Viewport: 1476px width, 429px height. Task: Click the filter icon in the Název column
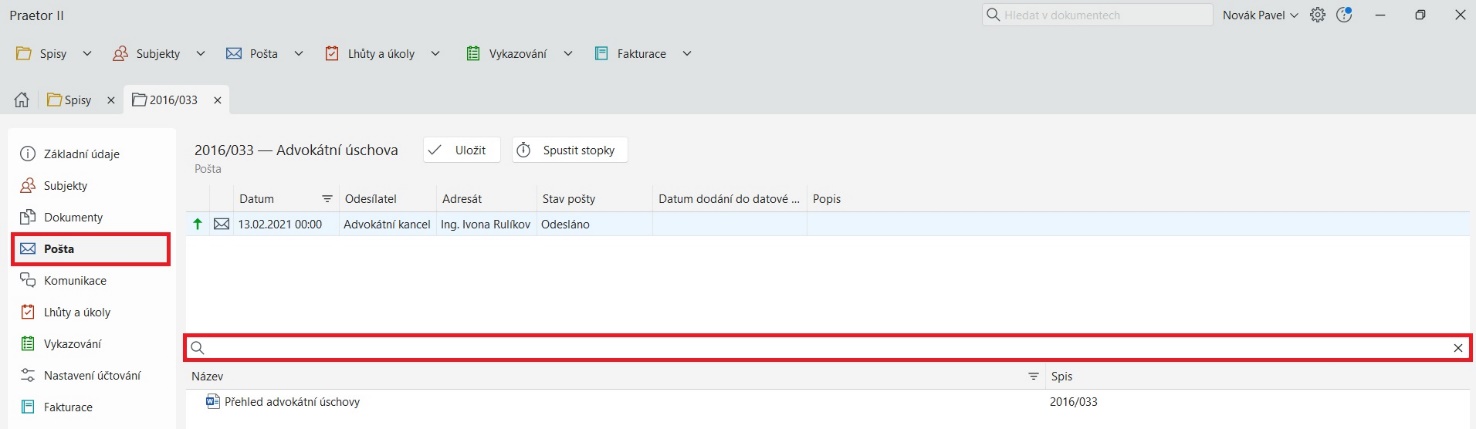[1033, 377]
